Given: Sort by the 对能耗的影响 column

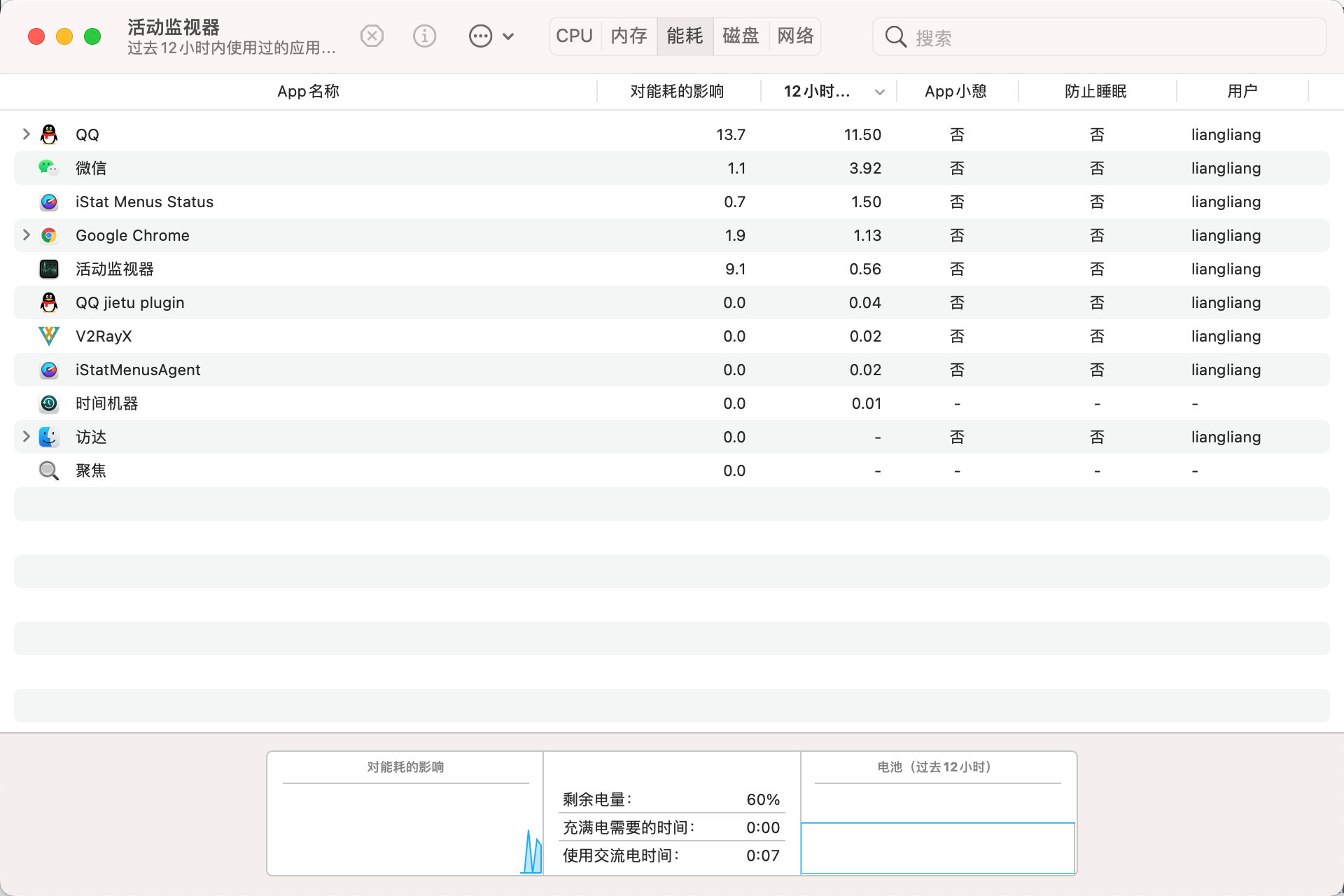Looking at the screenshot, I should coord(677,91).
